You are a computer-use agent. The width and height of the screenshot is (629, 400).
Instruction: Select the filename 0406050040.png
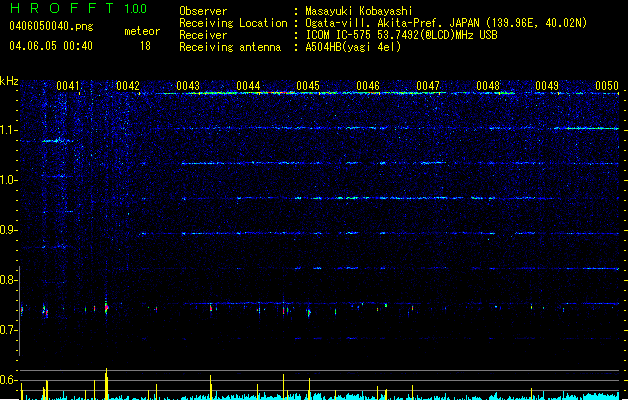[x=51, y=26]
